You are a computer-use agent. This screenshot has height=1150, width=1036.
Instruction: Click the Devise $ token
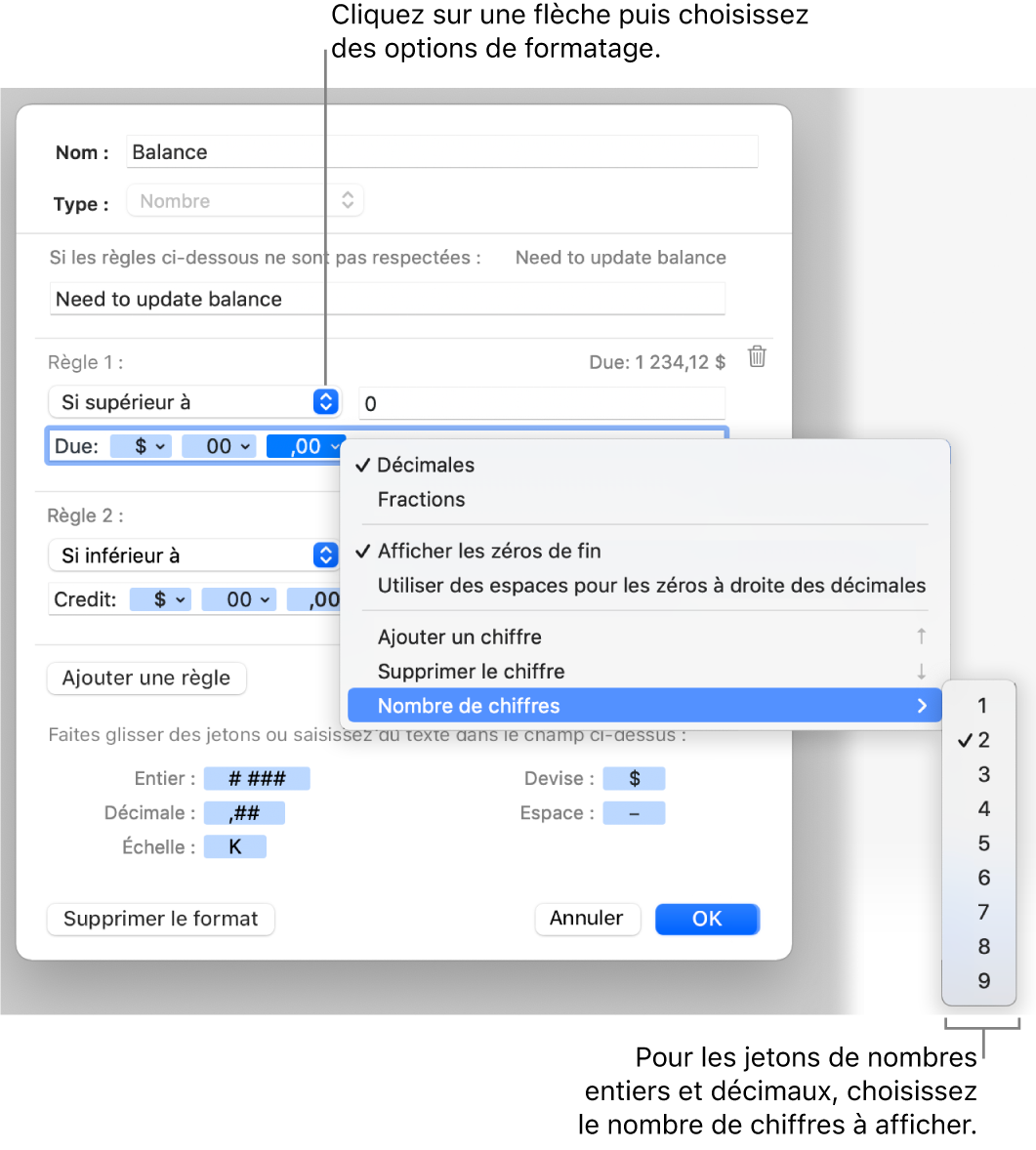coord(634,778)
